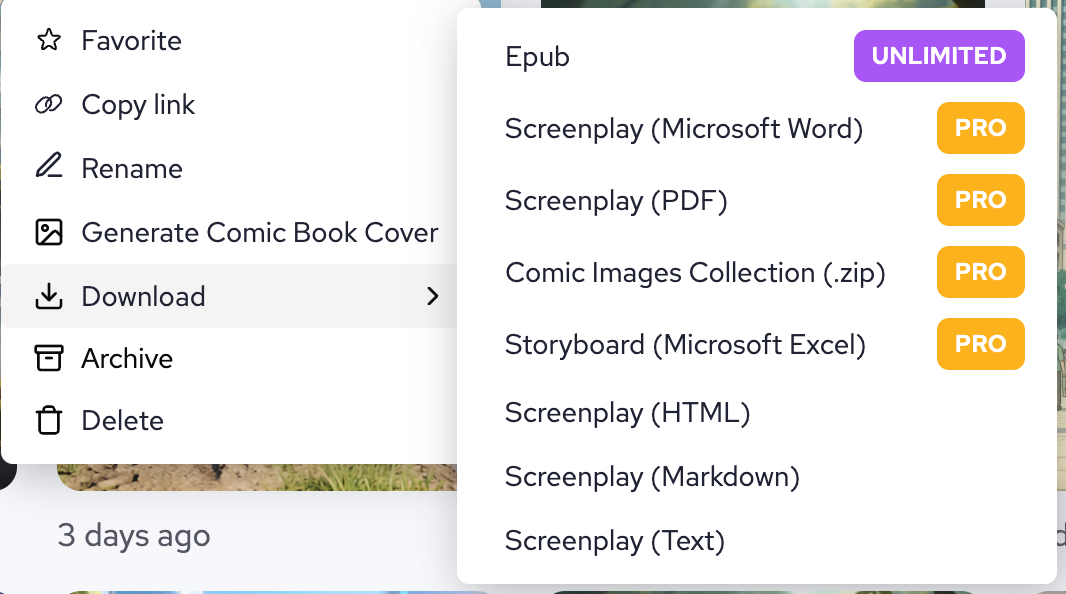Select Epub download format

coord(537,57)
